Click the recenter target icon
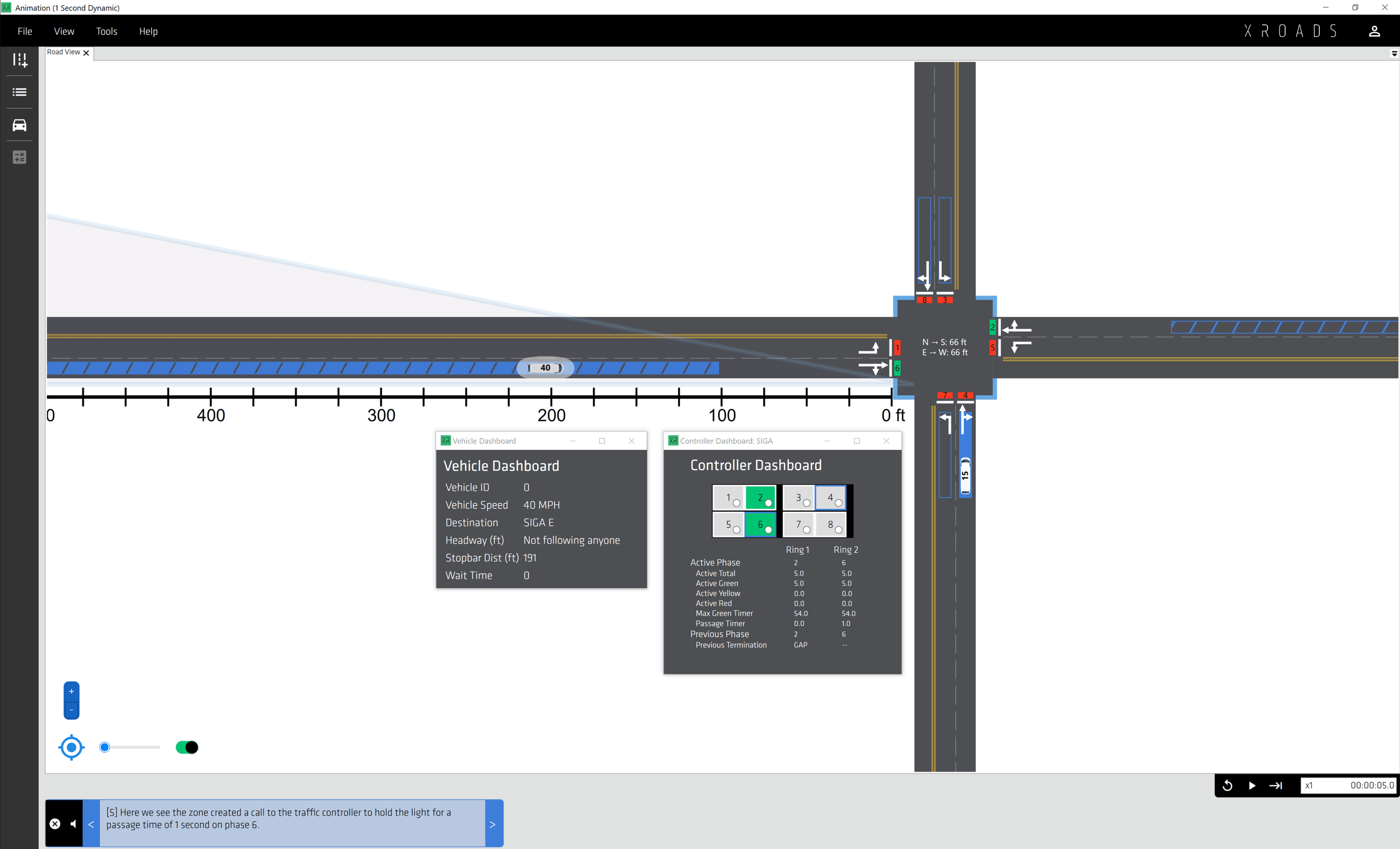This screenshot has width=1400, height=849. [72, 747]
